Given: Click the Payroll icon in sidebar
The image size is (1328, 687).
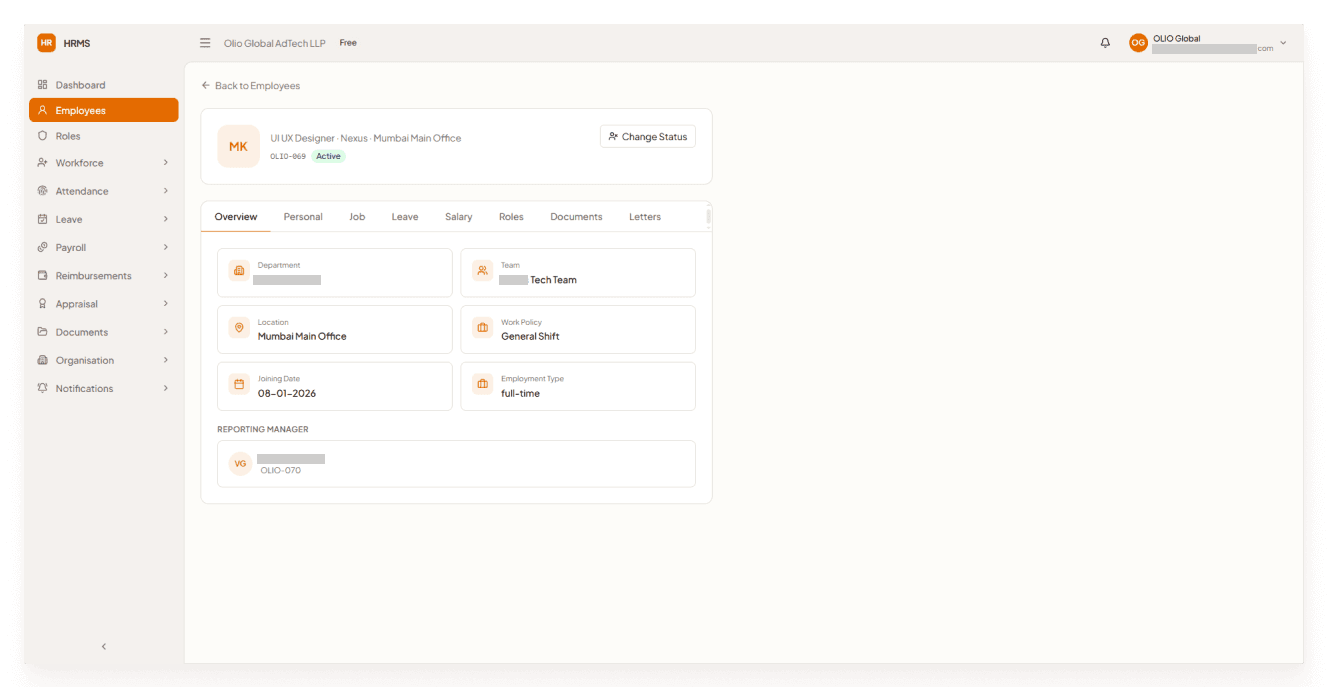Looking at the screenshot, I should 42,247.
